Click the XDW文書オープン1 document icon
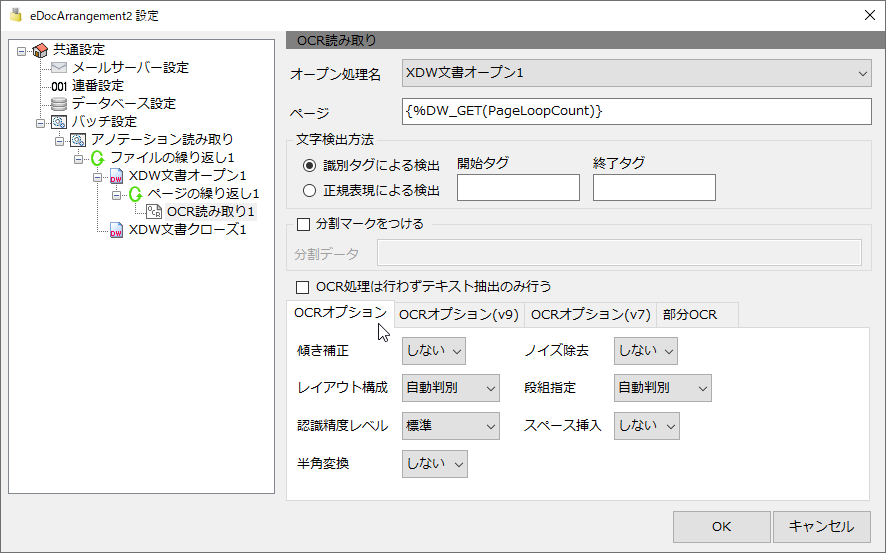 click(x=116, y=176)
